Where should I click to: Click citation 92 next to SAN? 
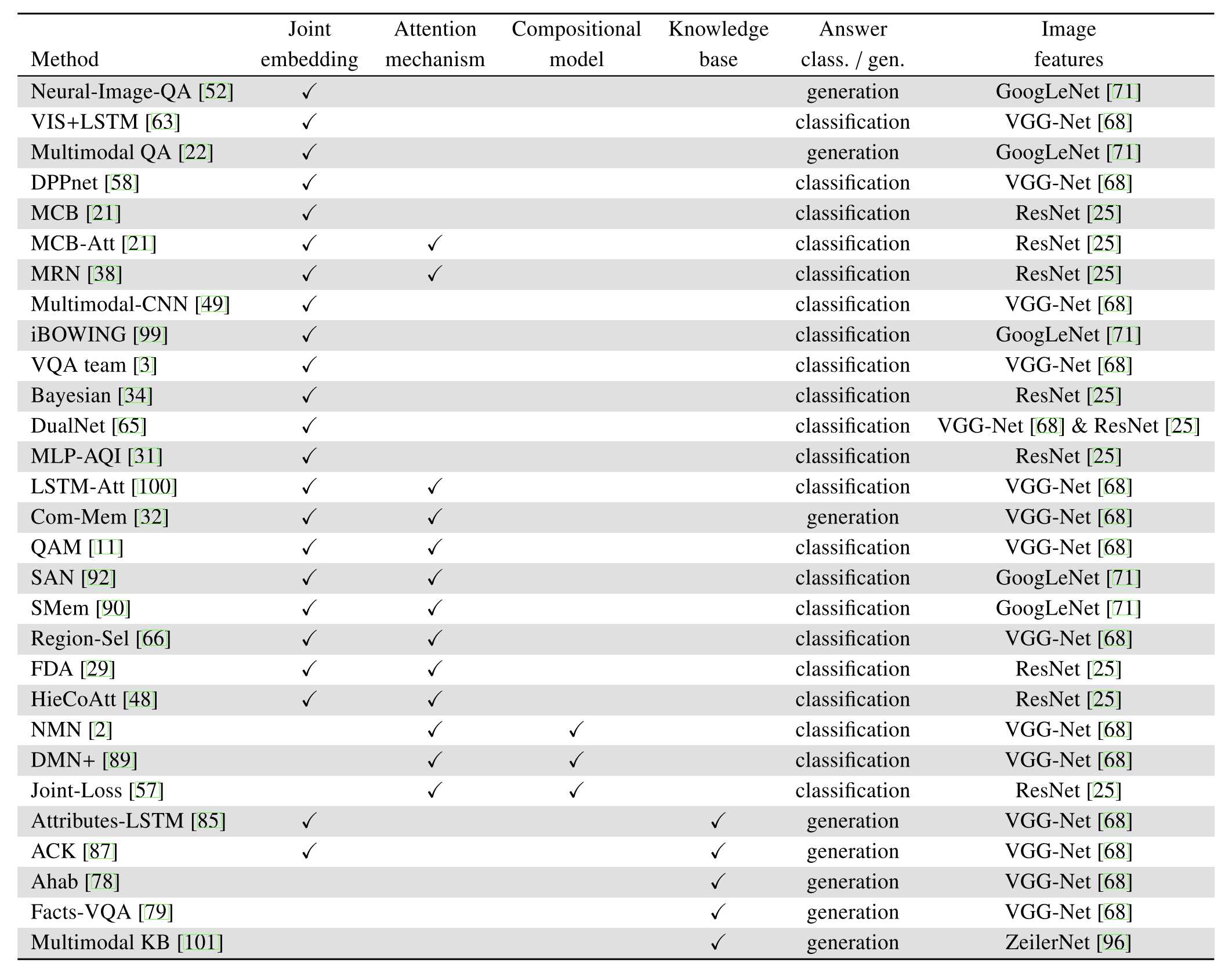[99, 578]
